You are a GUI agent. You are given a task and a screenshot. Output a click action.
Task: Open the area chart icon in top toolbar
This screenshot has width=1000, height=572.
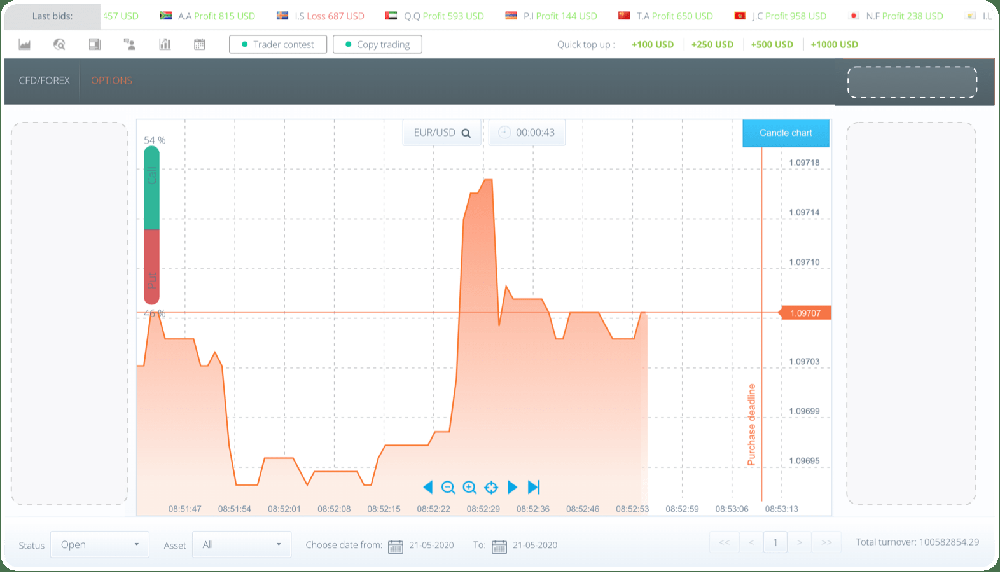[x=25, y=45]
